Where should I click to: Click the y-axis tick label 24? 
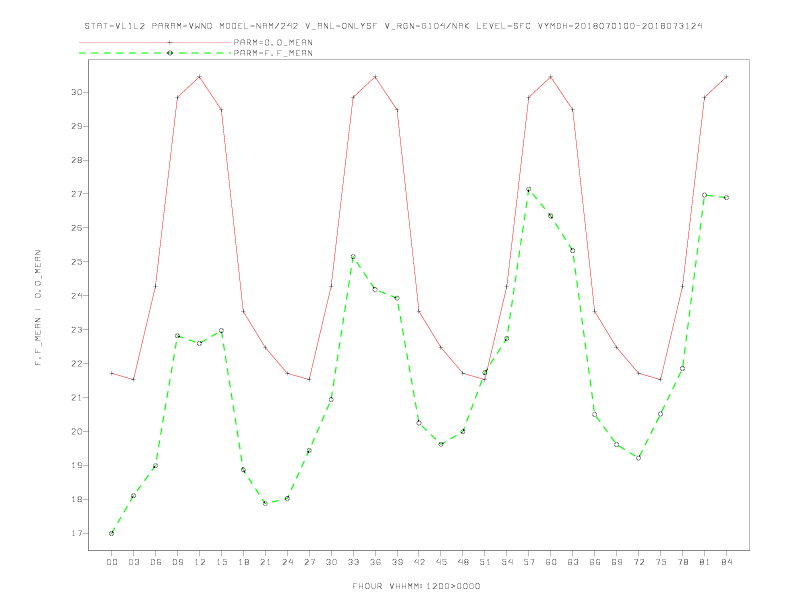[77, 295]
